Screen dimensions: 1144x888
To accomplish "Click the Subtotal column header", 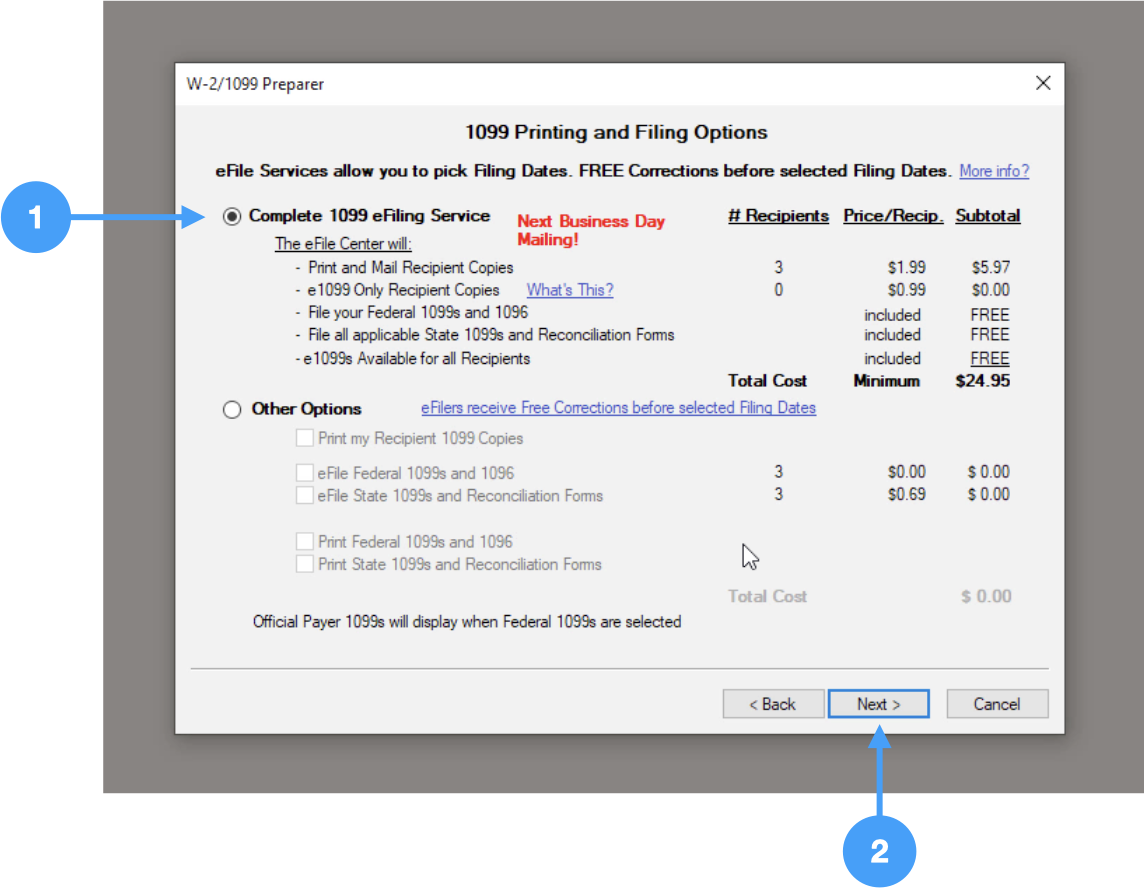I will pyautogui.click(x=987, y=216).
